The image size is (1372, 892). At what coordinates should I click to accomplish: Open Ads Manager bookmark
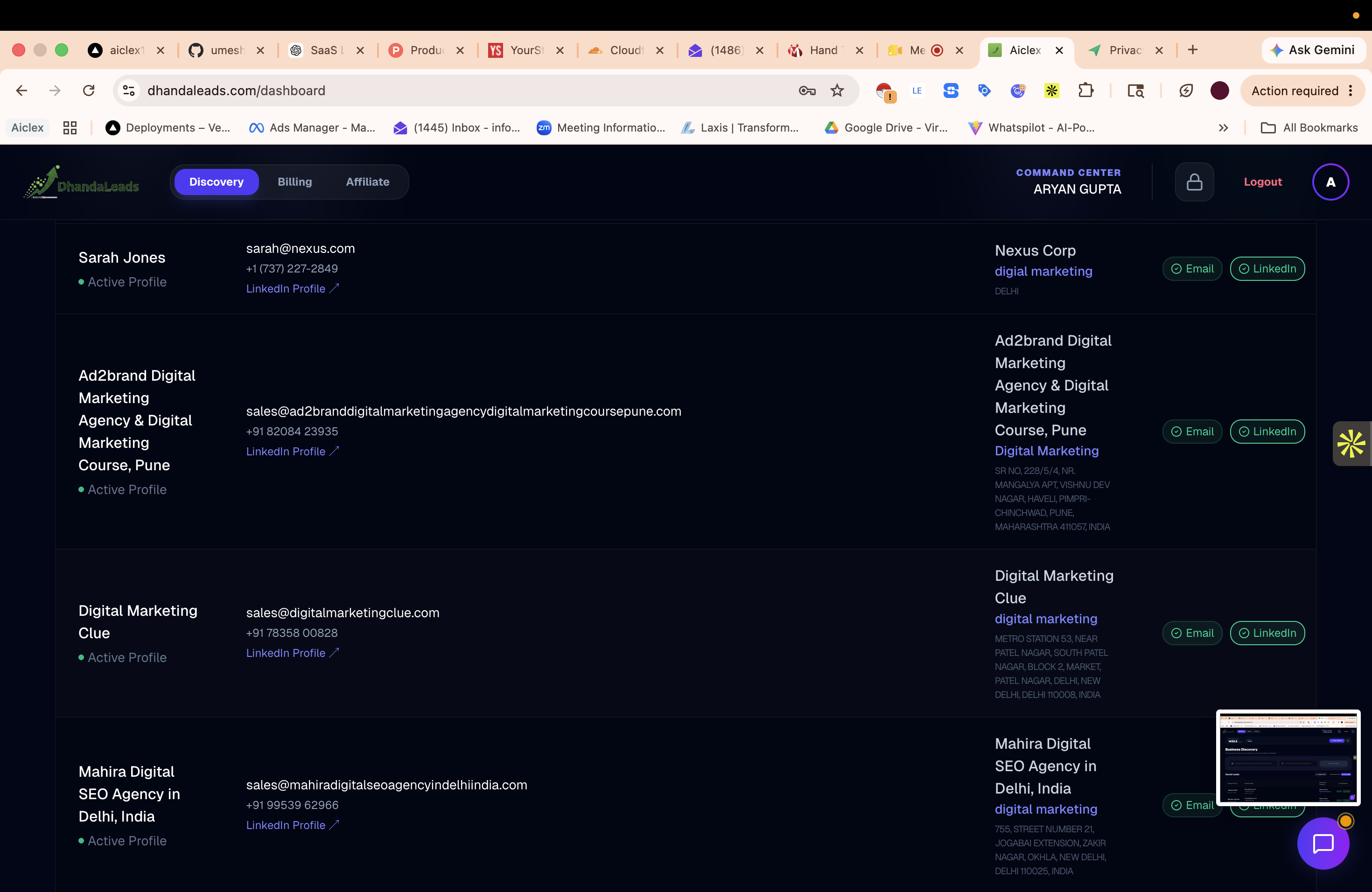312,128
